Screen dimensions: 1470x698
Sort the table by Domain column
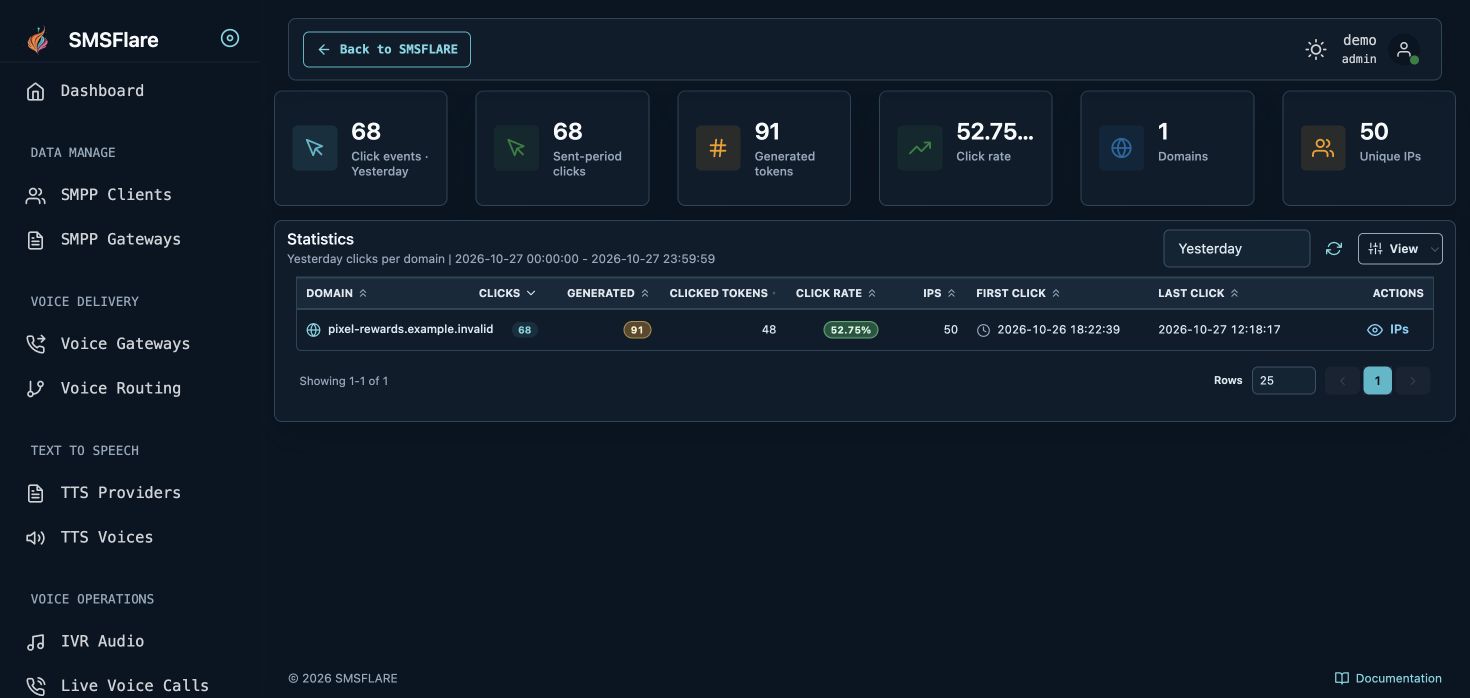click(x=336, y=293)
